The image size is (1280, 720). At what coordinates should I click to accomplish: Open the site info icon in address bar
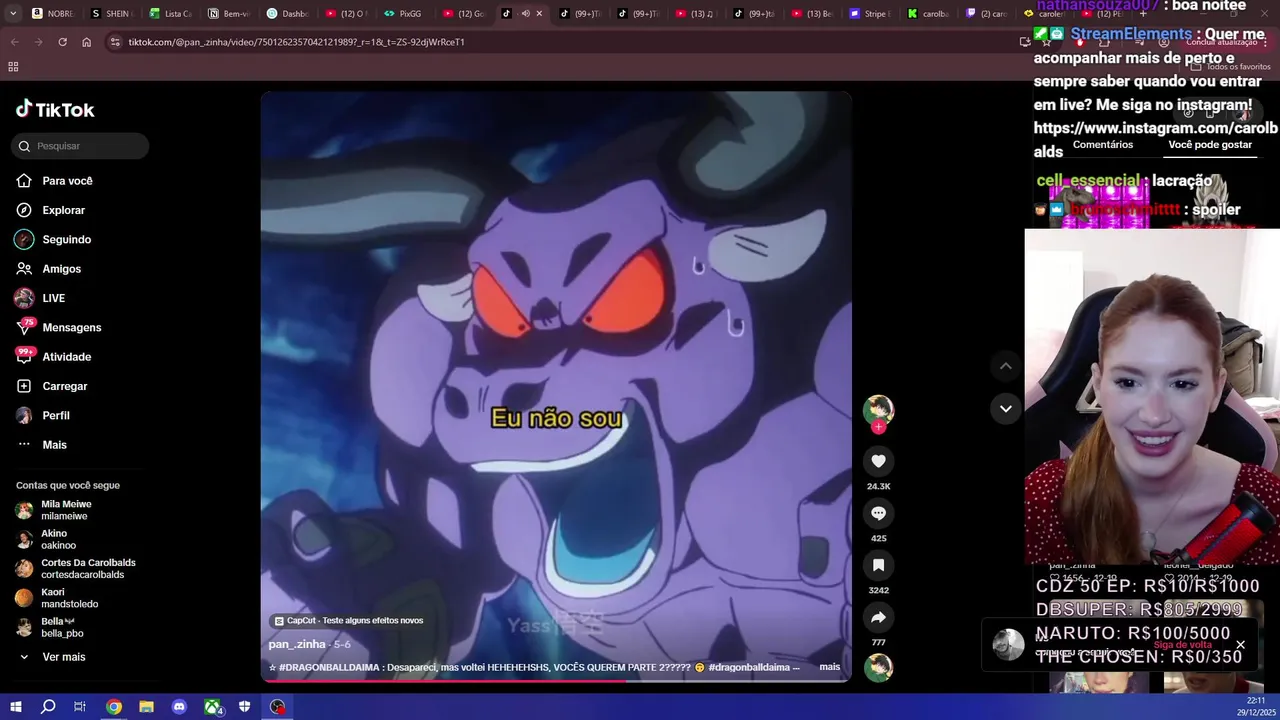tap(115, 42)
